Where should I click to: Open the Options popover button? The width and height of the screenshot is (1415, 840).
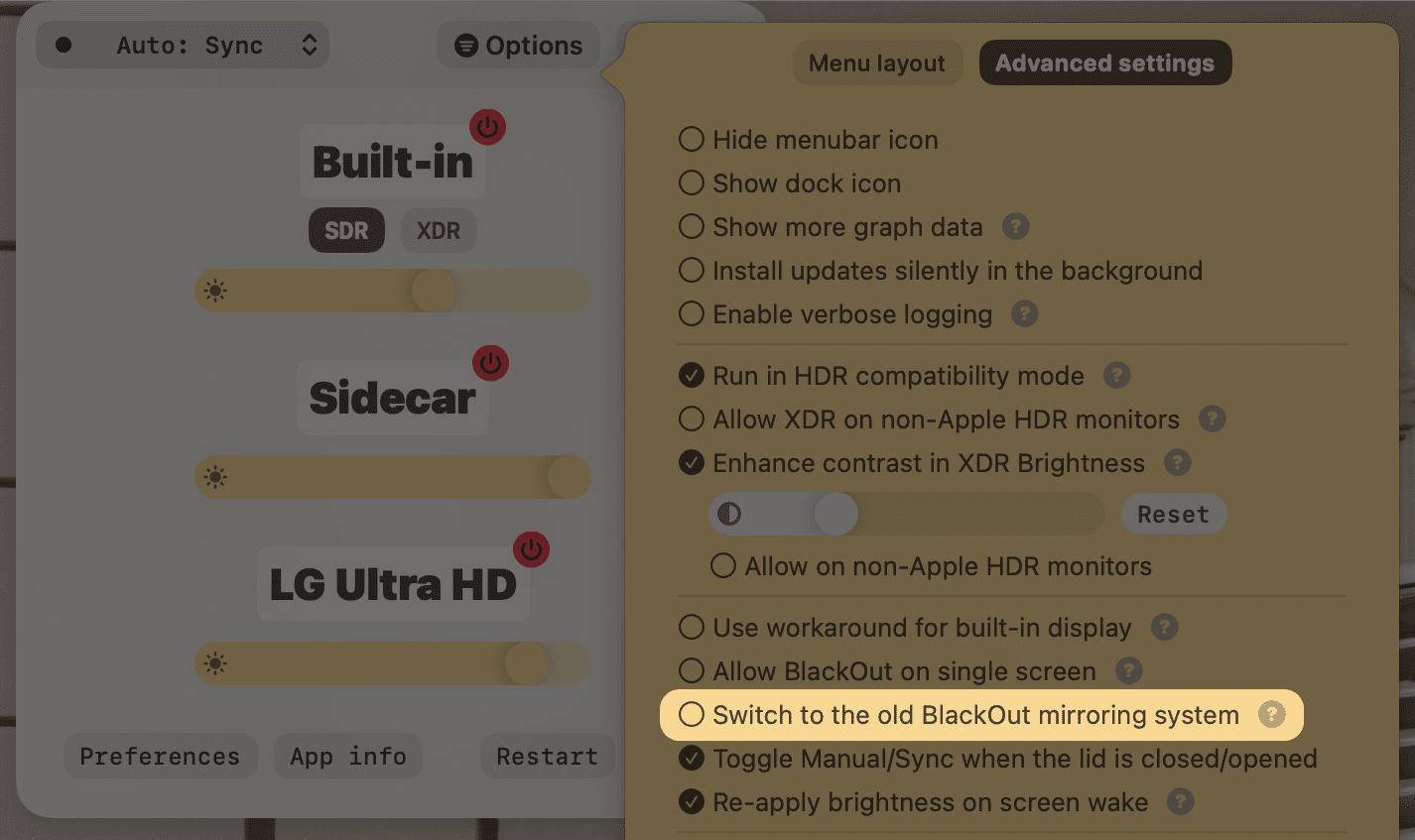[518, 46]
